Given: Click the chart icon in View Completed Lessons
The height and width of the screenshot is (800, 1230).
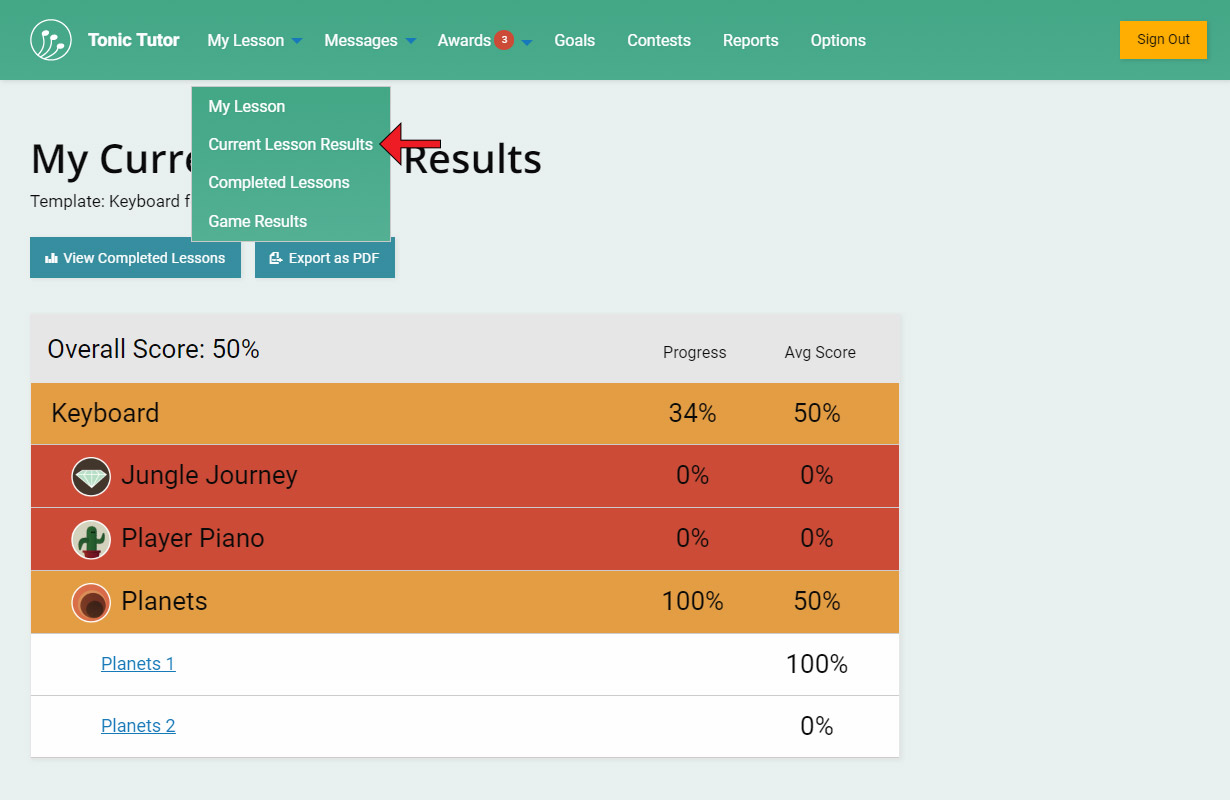Looking at the screenshot, I should [x=52, y=258].
